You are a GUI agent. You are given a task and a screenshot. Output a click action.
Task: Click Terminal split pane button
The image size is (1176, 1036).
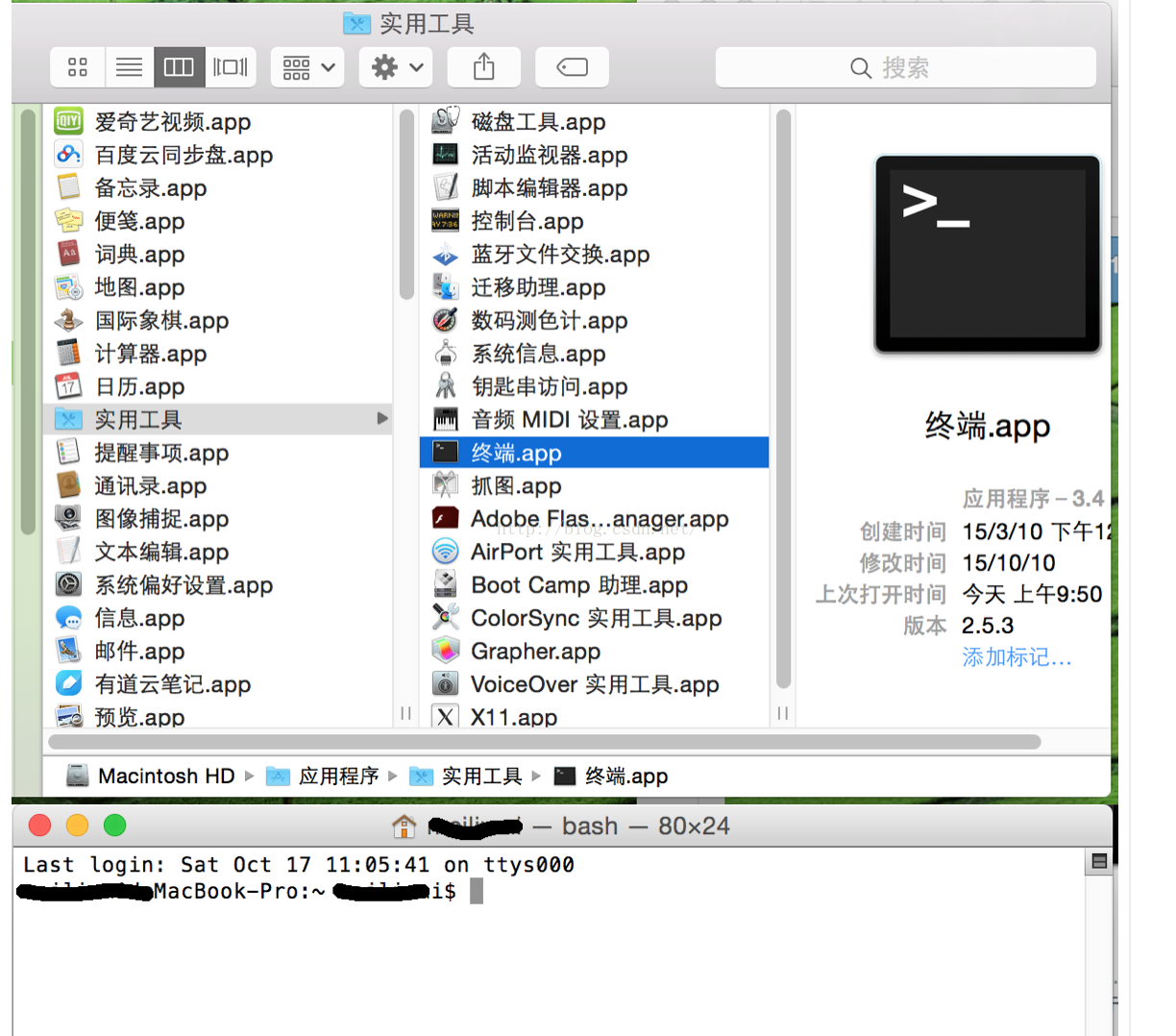click(x=1099, y=861)
